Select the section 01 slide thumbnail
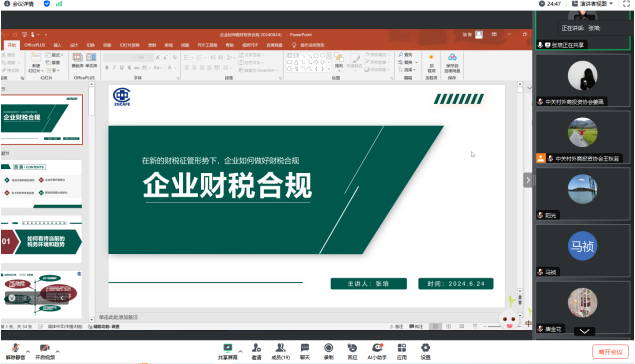 click(41, 239)
